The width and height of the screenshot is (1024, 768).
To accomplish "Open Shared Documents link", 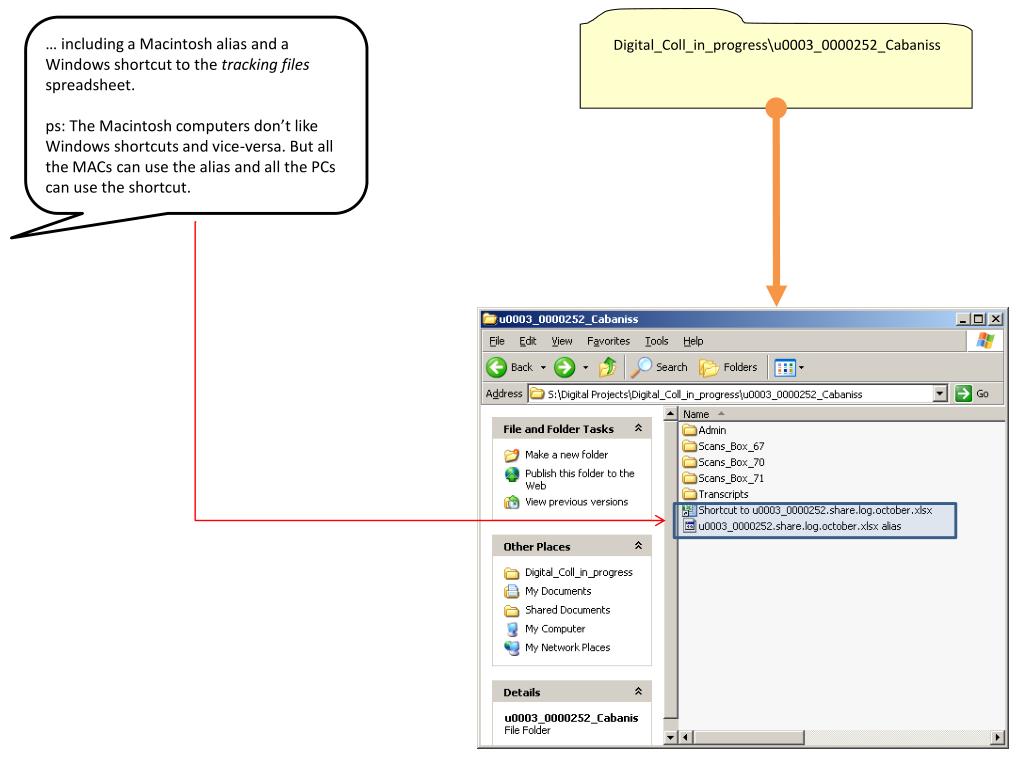I will point(568,610).
